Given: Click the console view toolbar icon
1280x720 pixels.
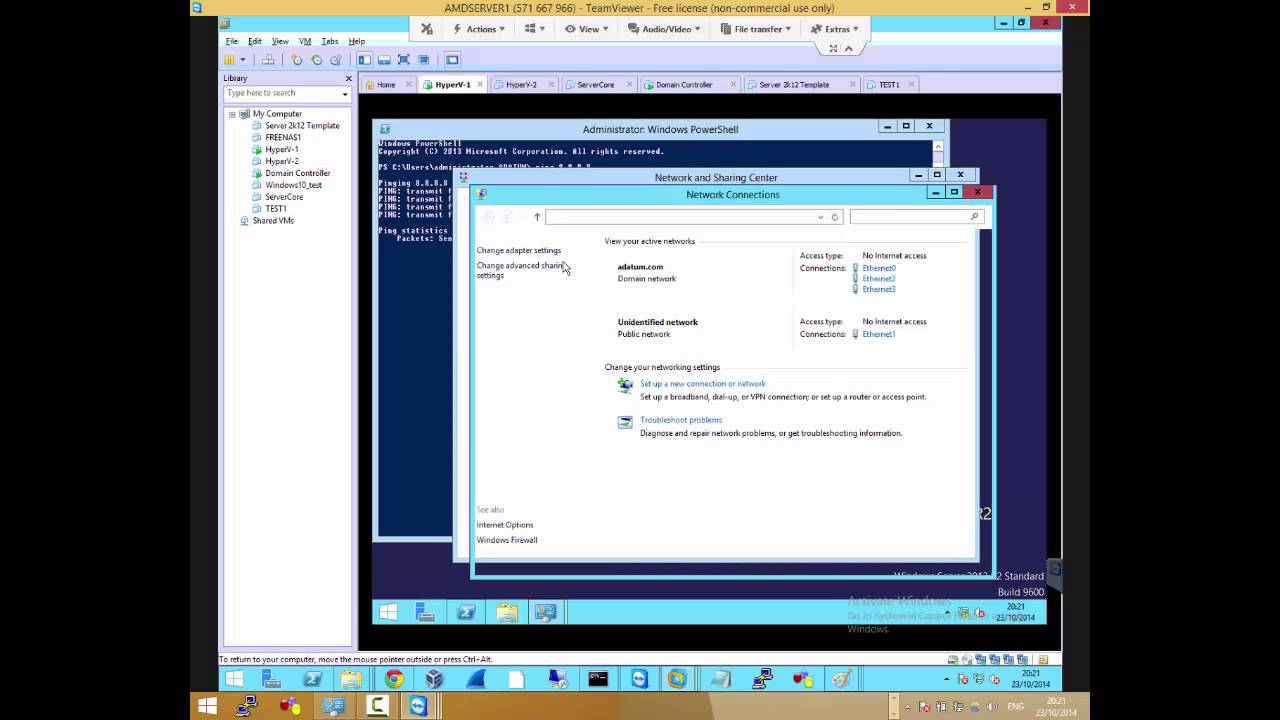Looking at the screenshot, I should click(x=452, y=60).
